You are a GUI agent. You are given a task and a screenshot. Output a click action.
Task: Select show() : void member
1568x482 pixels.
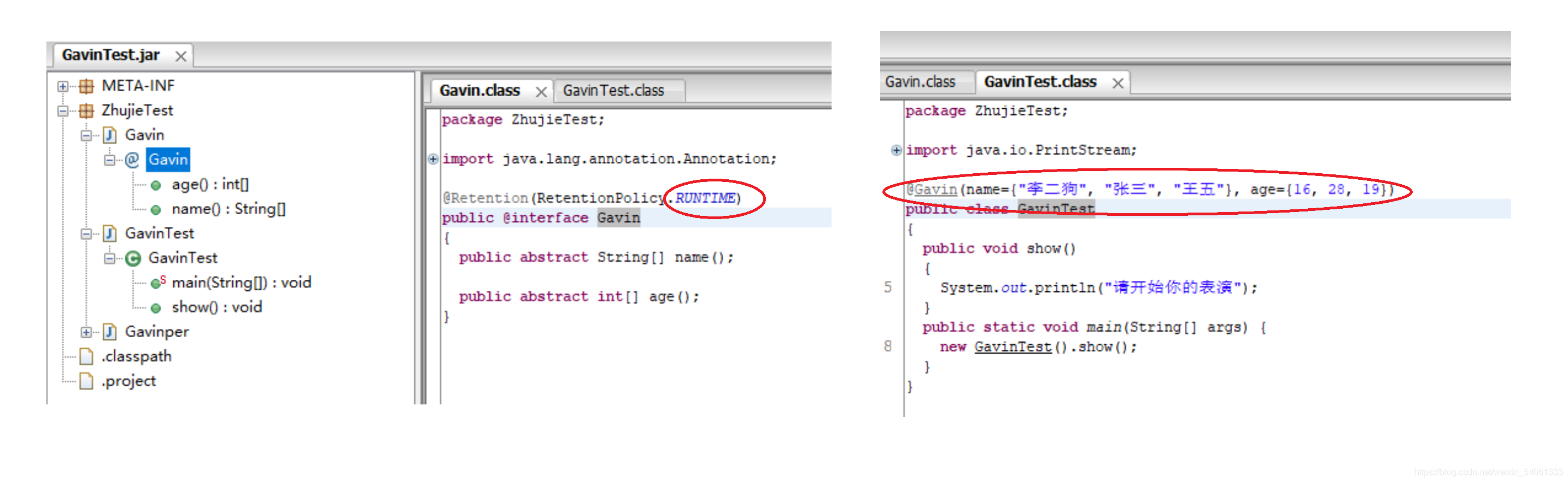pyautogui.click(x=217, y=307)
